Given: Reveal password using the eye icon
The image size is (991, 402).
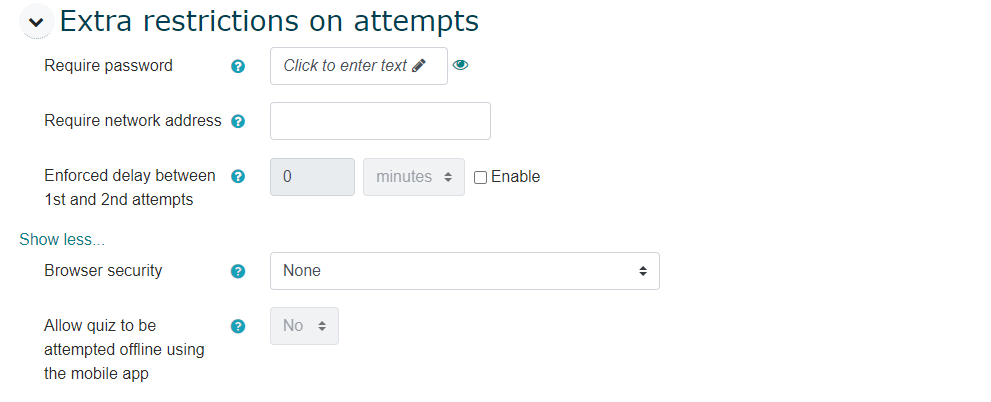Looking at the screenshot, I should [x=461, y=66].
